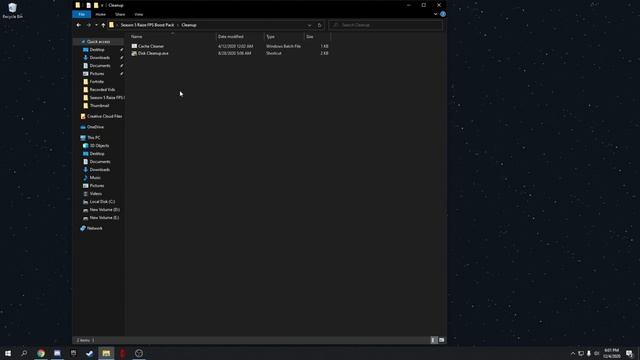Click the New folder icon in the title bar
The image size is (640, 360).
tap(96, 5)
